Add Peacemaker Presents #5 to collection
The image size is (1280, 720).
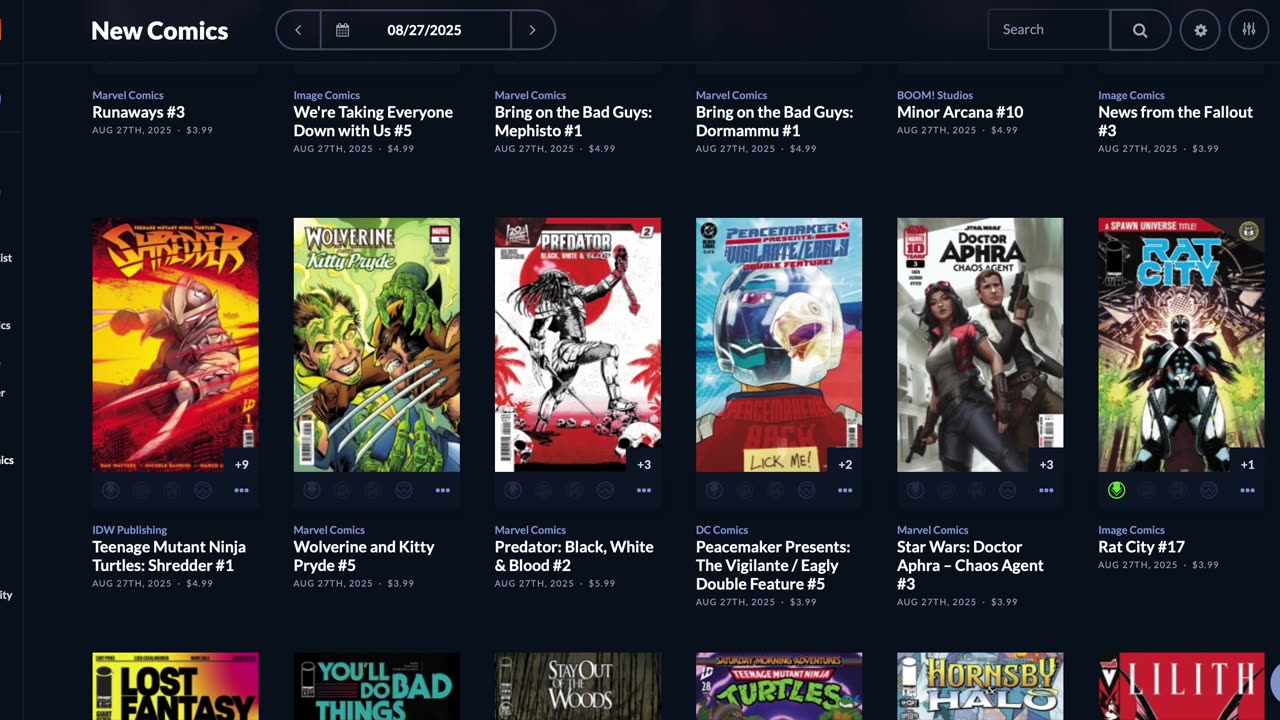[744, 490]
